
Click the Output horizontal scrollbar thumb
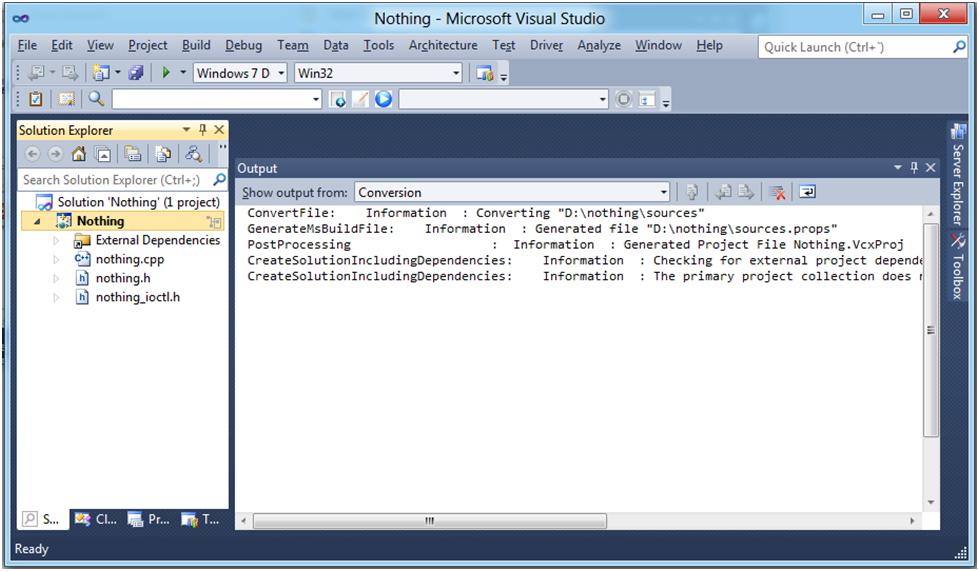point(429,521)
